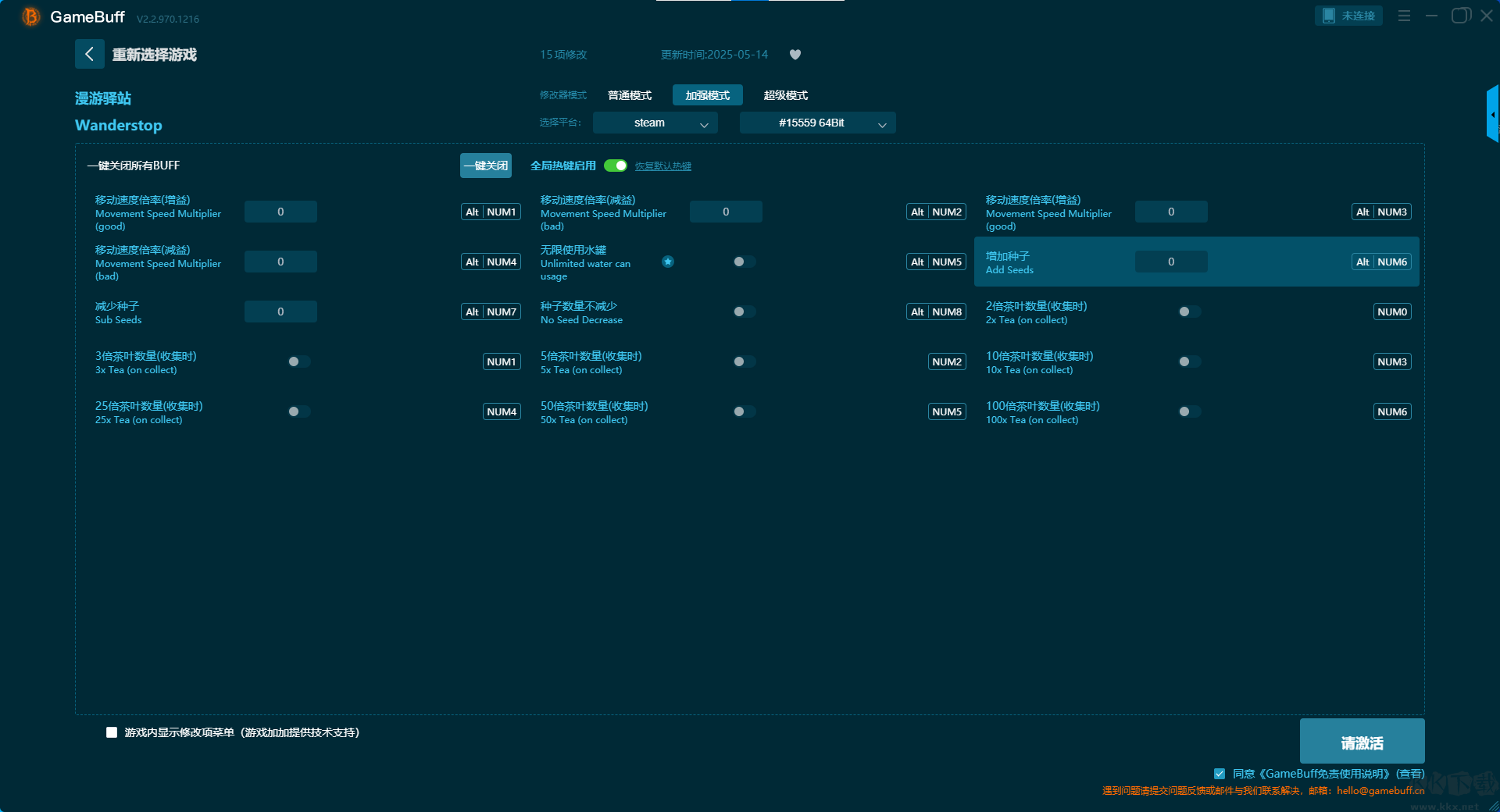Open the hamburger menu icon
1500x812 pixels.
(x=1404, y=16)
